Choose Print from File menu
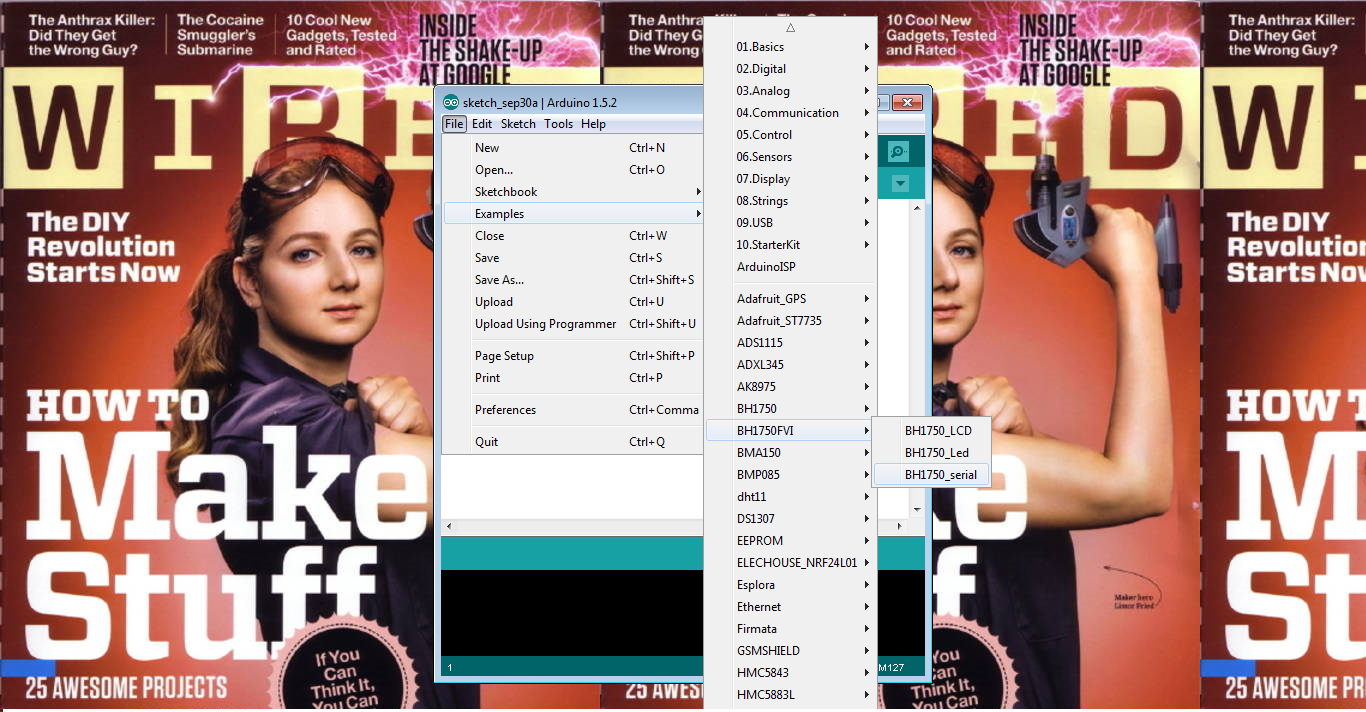Viewport: 1366px width, 712px height. 573,378
